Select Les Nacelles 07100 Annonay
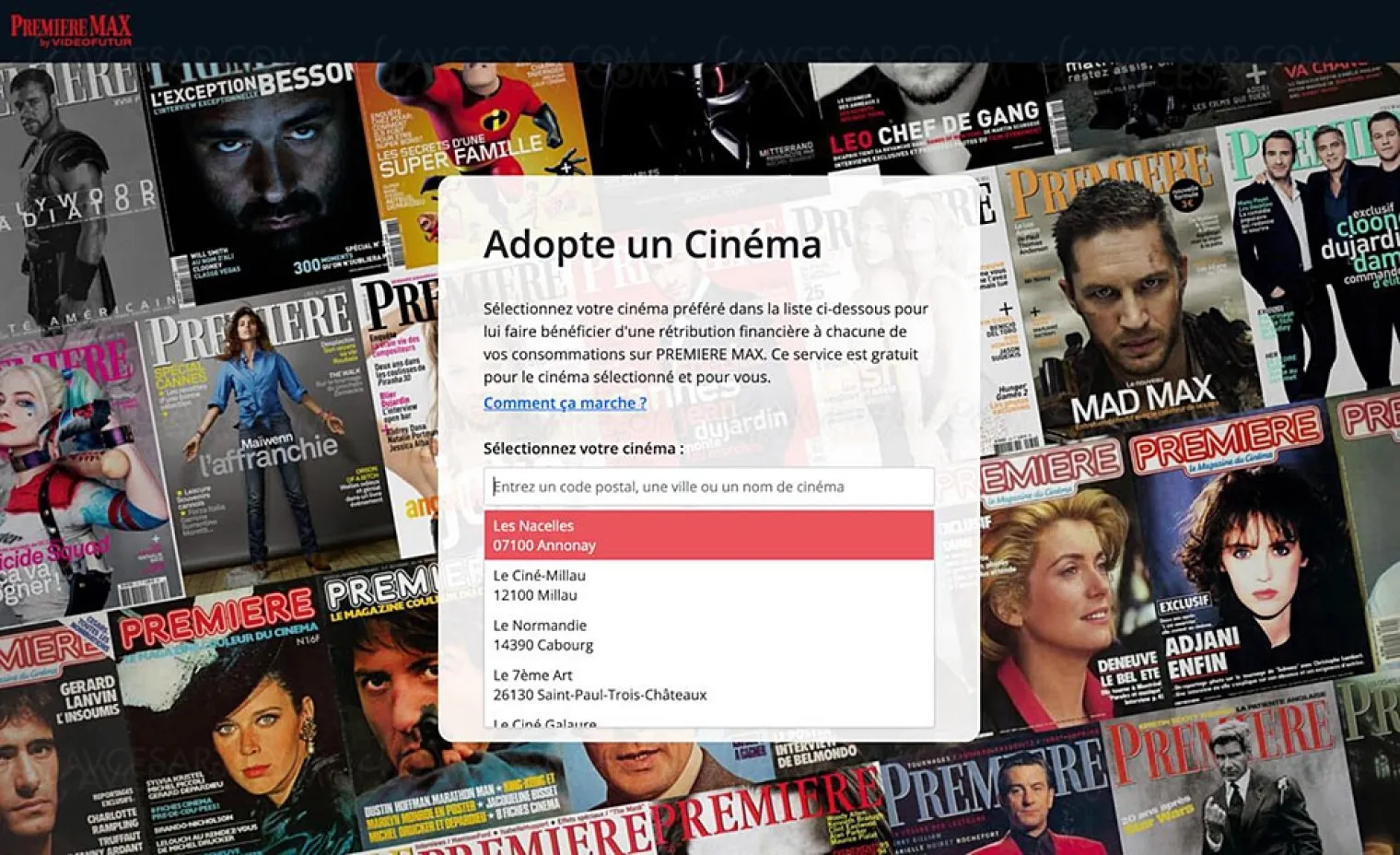 [708, 535]
